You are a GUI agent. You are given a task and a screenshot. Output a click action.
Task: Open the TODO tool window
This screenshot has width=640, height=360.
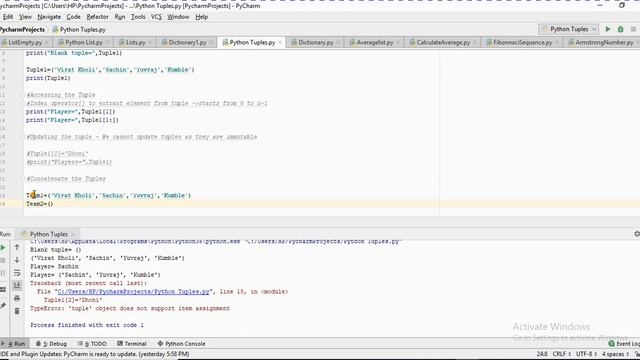[92, 344]
